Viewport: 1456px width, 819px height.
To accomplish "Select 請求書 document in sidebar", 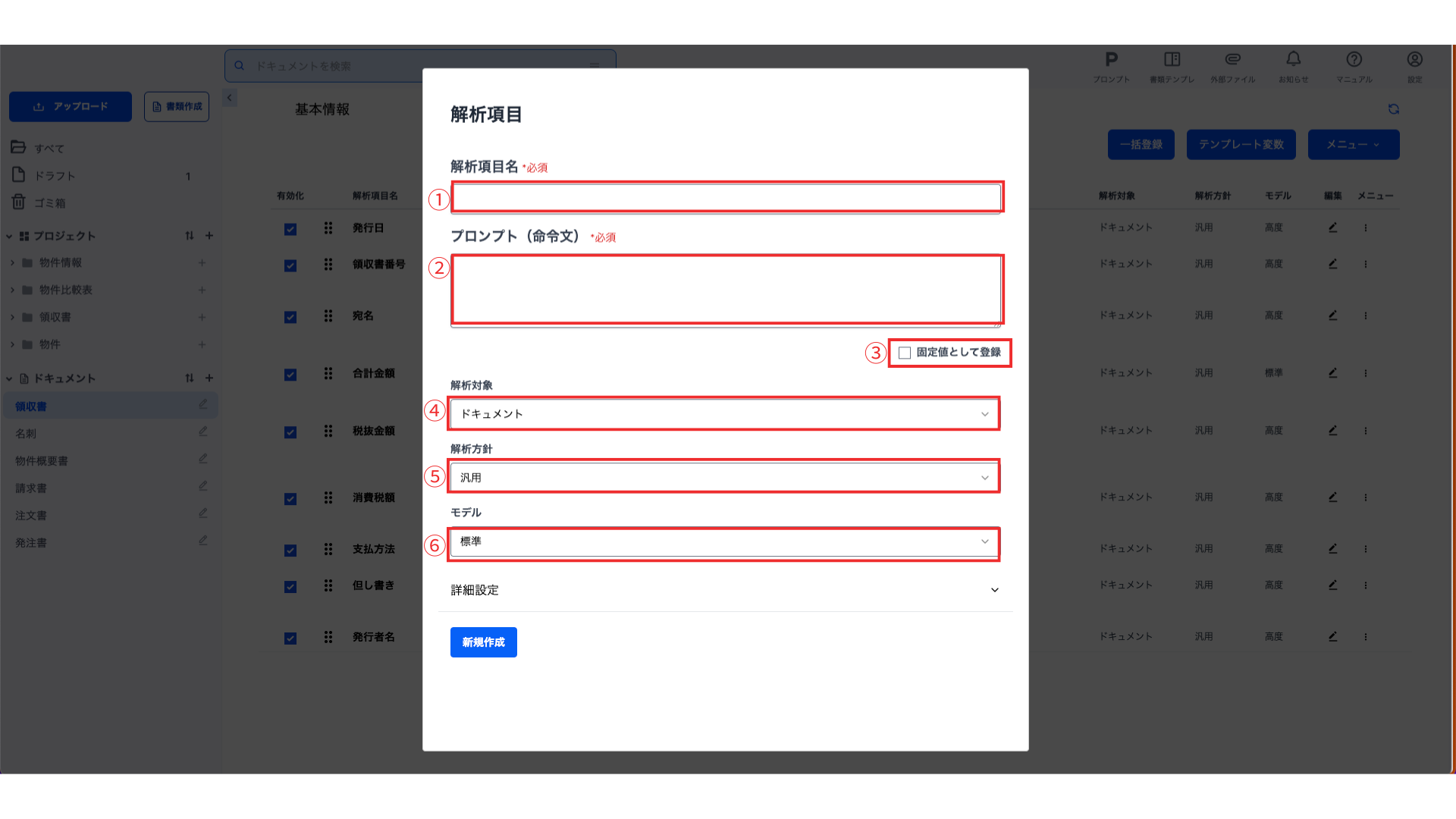I will pos(31,488).
